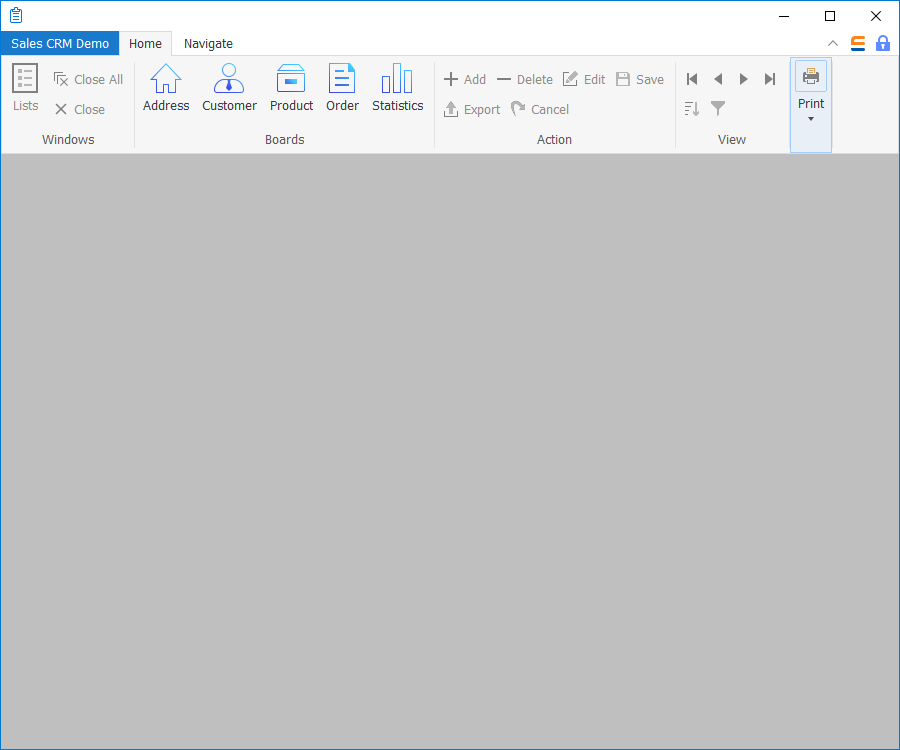Viewport: 900px width, 750px height.
Task: Click the Print printer icon
Action: (811, 77)
